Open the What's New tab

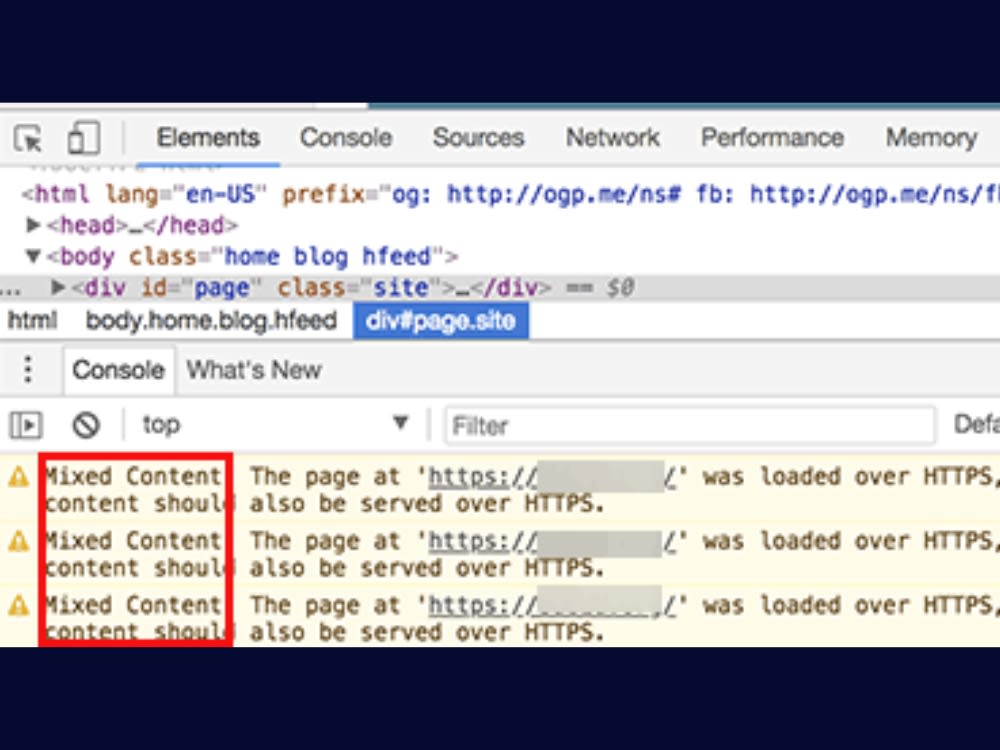click(x=253, y=370)
